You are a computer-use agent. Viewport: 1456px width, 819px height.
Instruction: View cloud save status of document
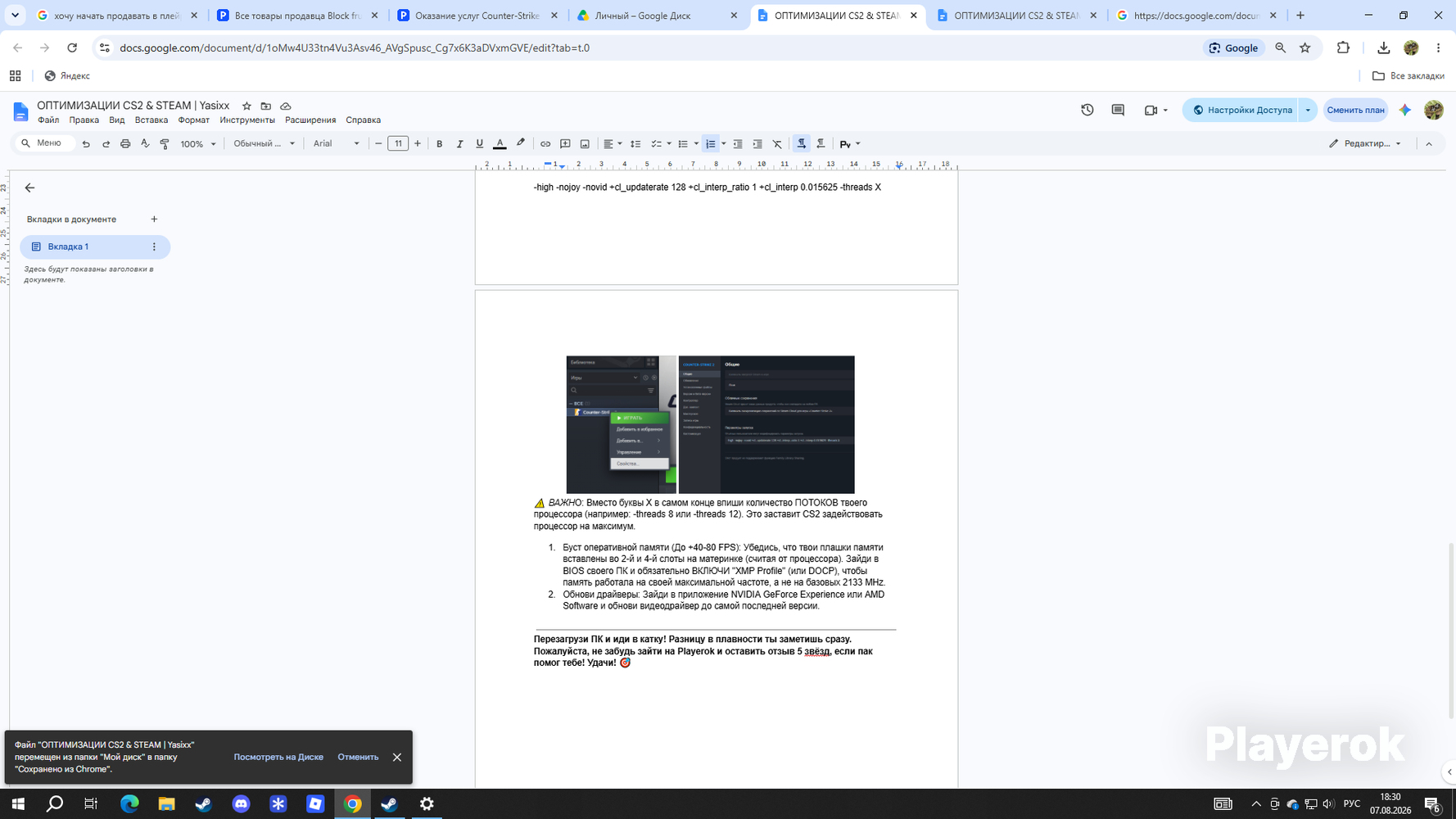286,106
